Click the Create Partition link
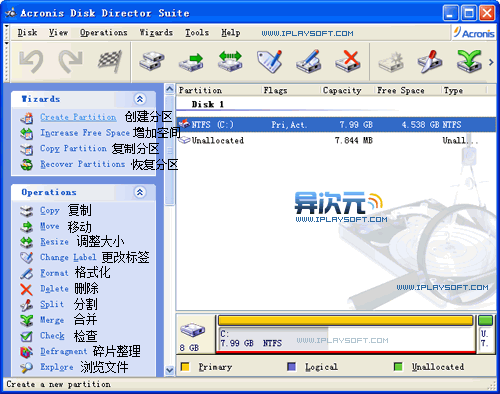 coord(78,117)
